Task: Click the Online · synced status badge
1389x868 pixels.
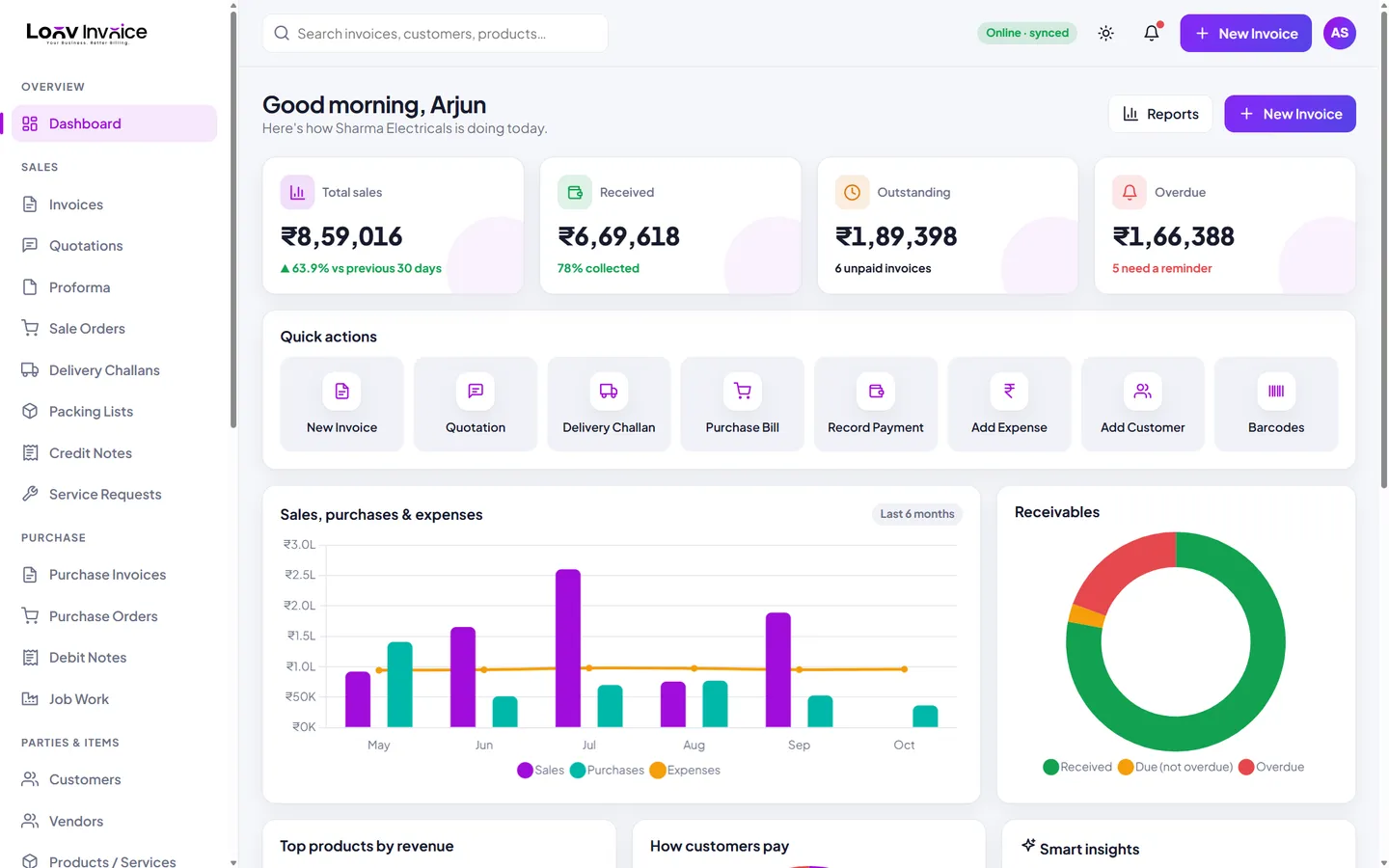Action: click(x=1027, y=33)
